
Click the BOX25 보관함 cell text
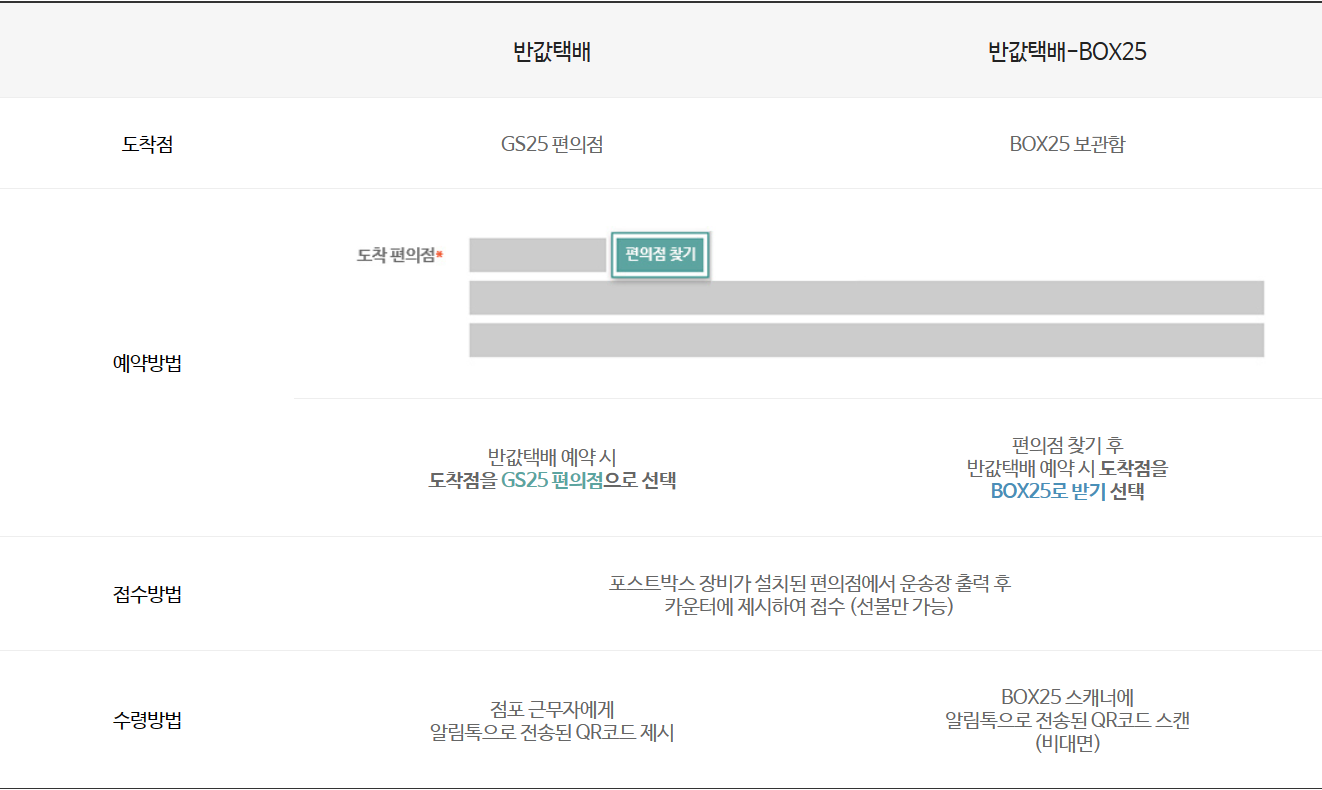(x=1067, y=144)
